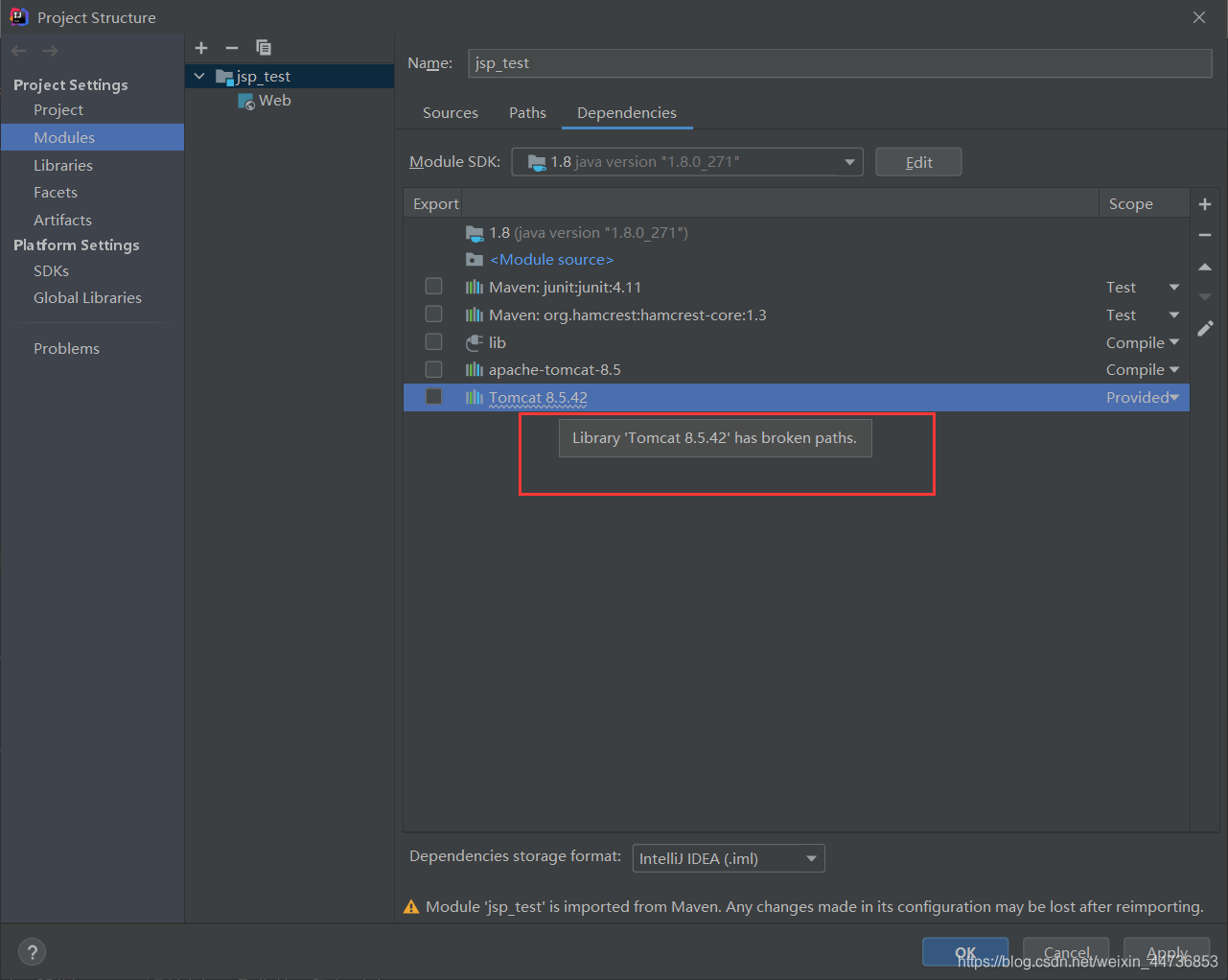Open SDKs under Platform Settings

click(x=51, y=271)
